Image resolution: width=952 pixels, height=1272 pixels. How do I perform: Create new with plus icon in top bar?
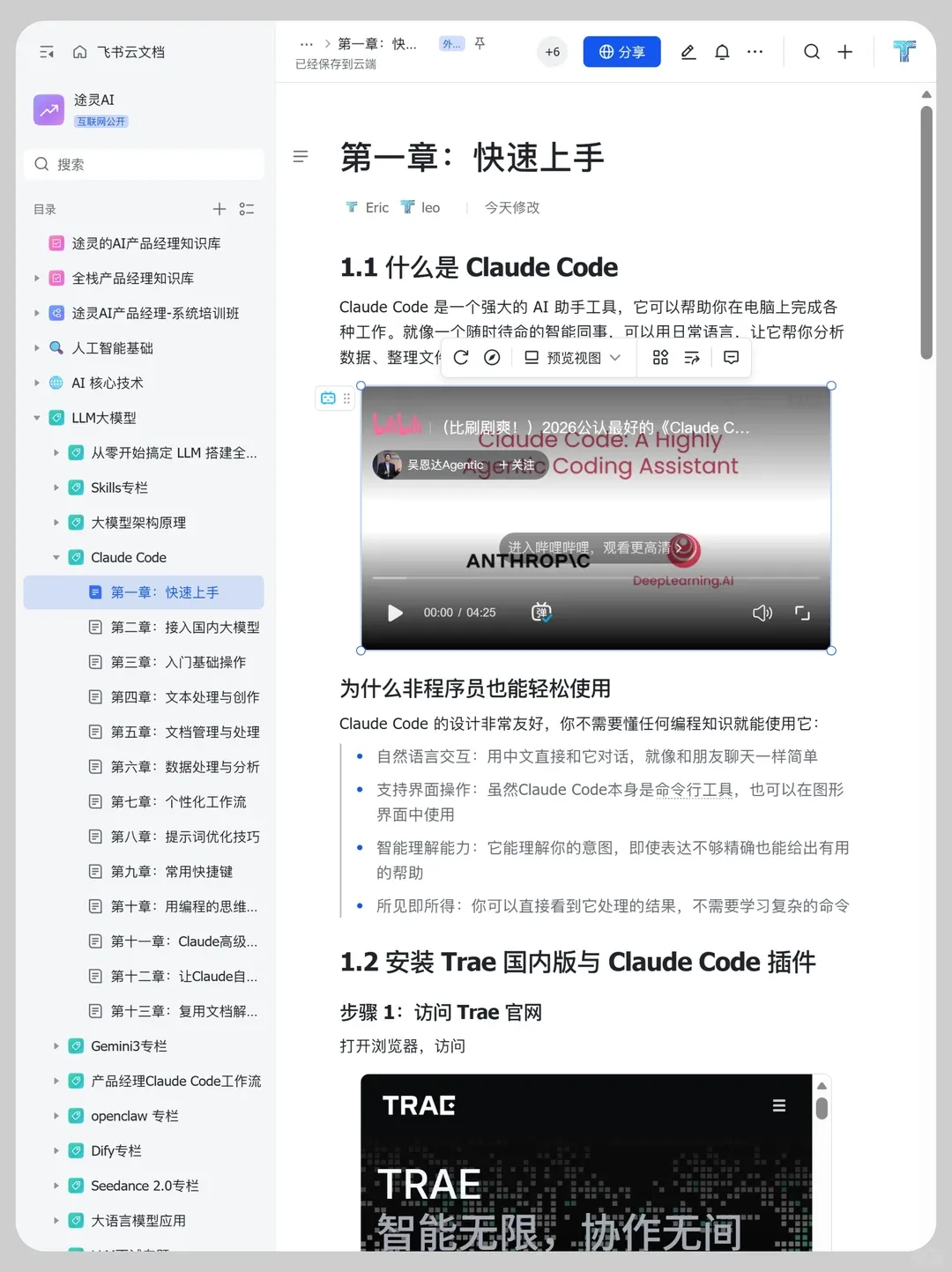tap(844, 52)
